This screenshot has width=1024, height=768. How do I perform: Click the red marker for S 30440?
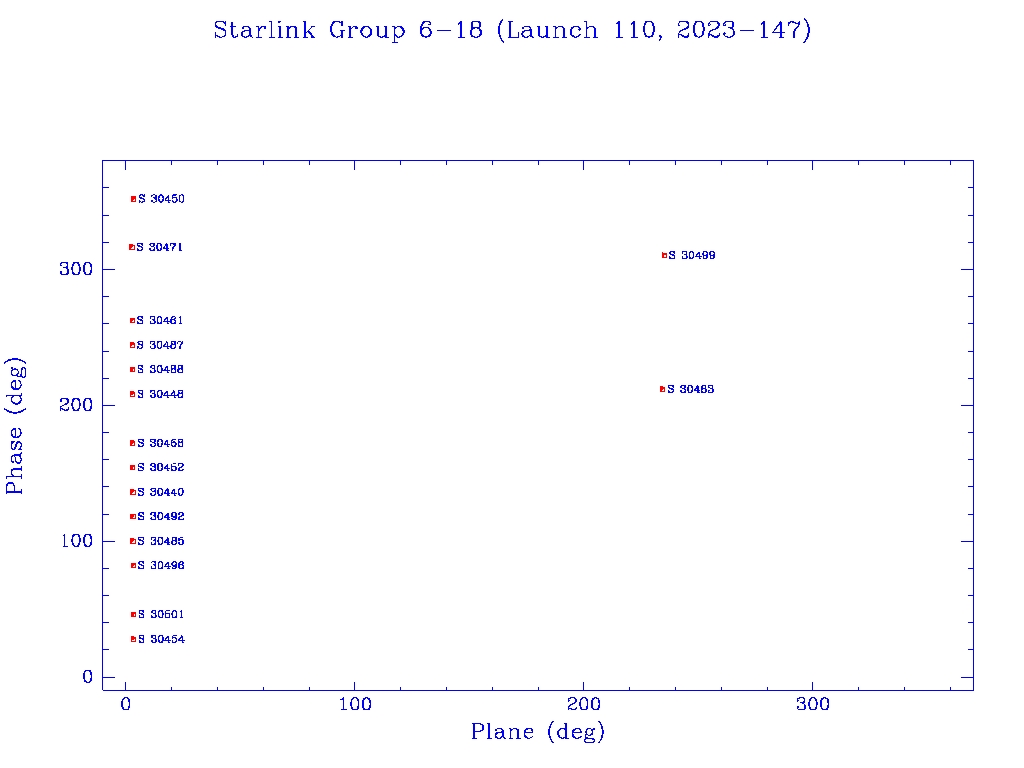coord(132,492)
